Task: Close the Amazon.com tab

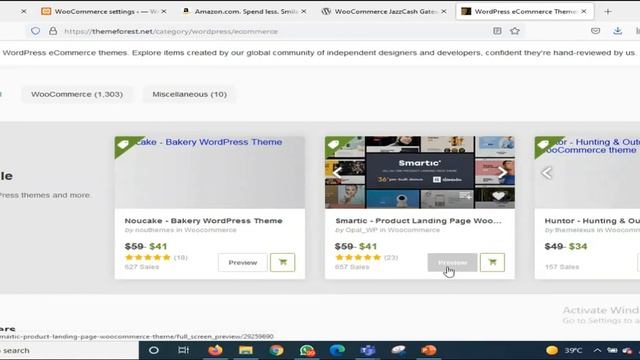Action: point(304,11)
